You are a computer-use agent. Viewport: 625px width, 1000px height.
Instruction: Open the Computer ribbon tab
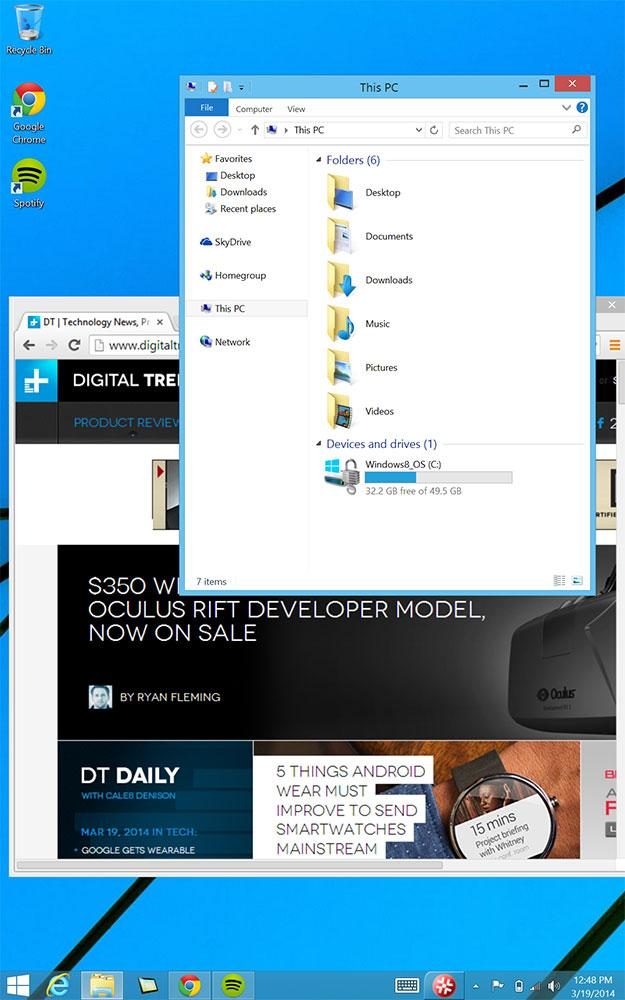254,109
